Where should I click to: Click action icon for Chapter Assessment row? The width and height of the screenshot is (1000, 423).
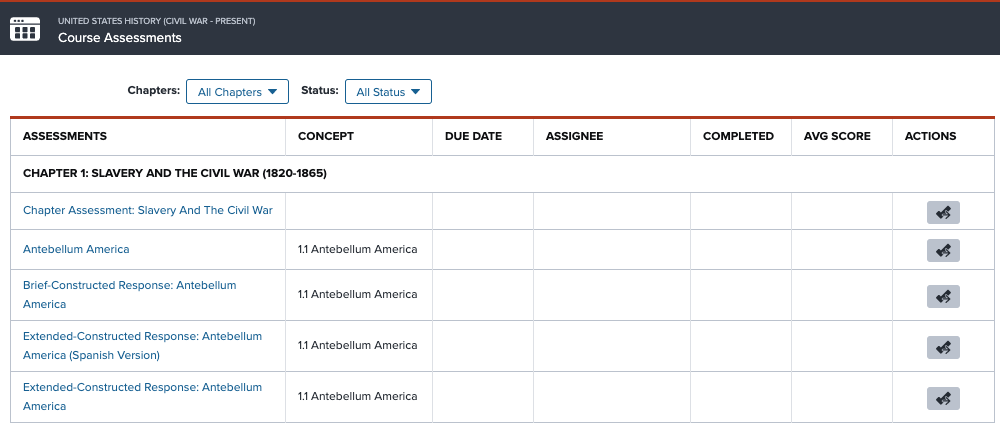[x=943, y=212]
